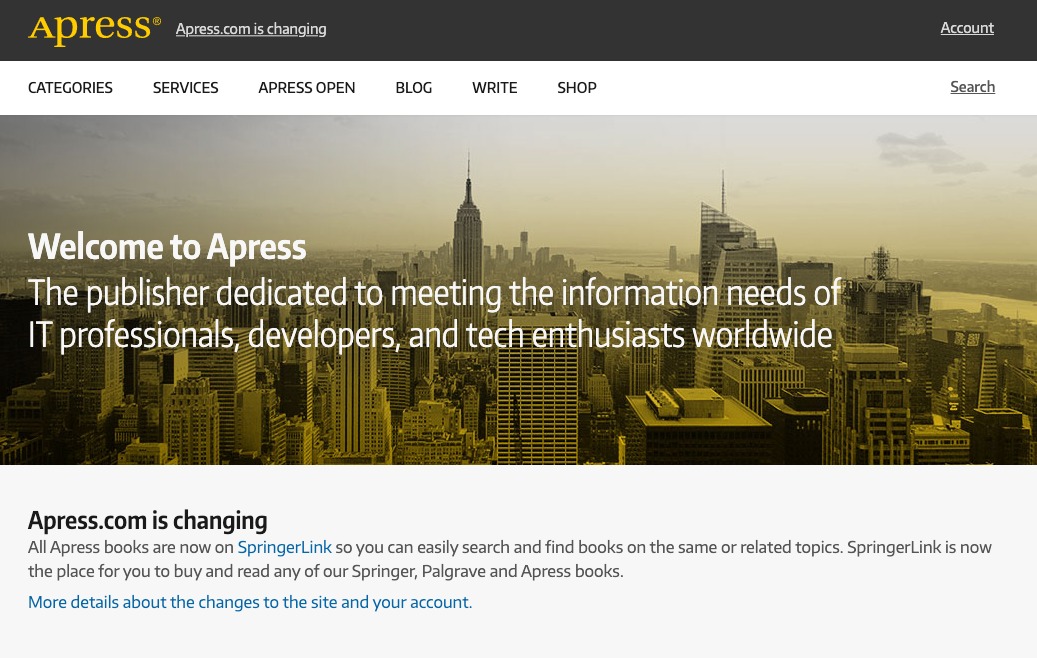
Task: Open the Account link
Action: [967, 28]
